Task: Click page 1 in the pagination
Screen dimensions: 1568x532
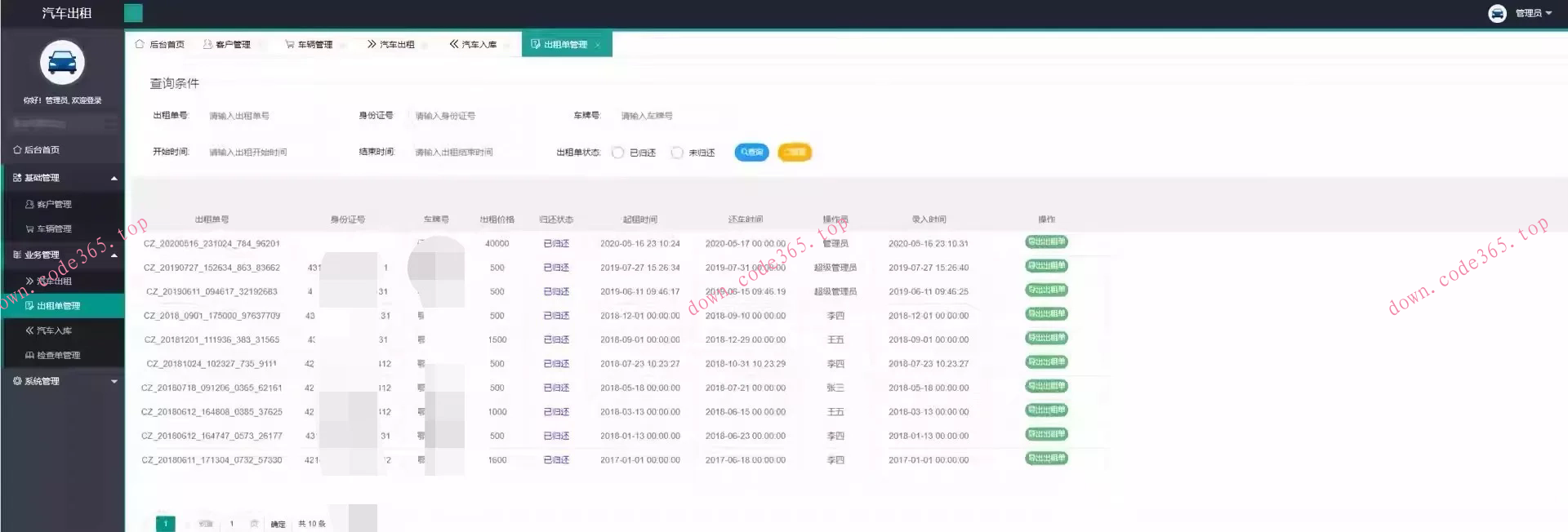Action: 165,524
